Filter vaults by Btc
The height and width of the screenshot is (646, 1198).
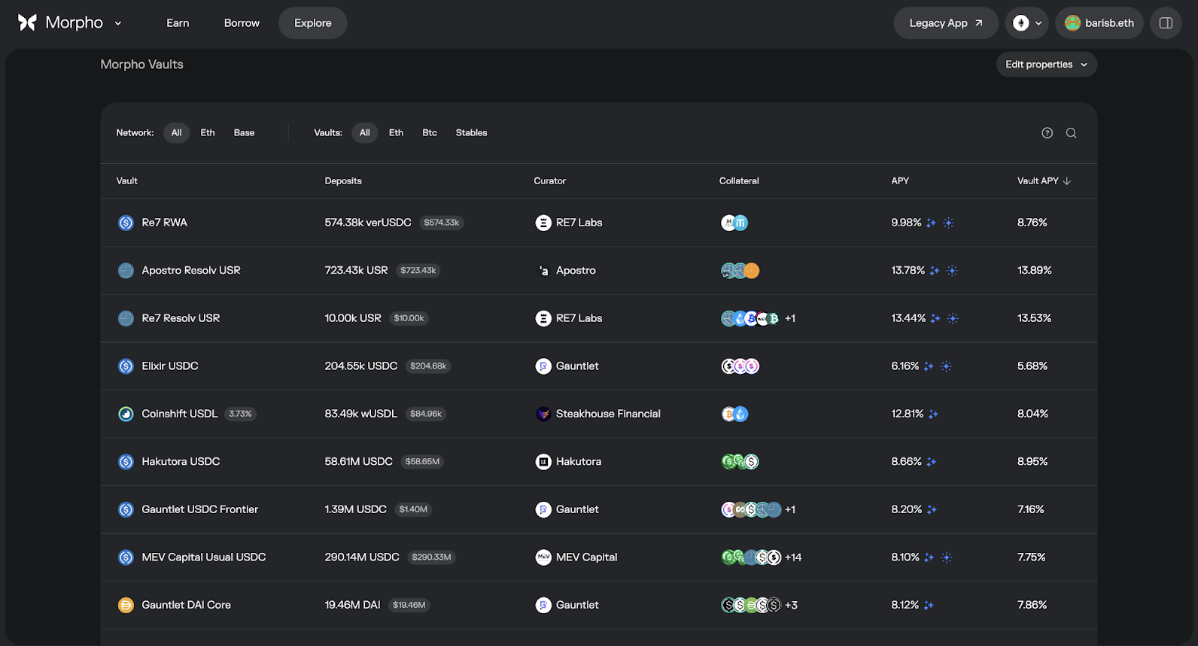coord(429,133)
